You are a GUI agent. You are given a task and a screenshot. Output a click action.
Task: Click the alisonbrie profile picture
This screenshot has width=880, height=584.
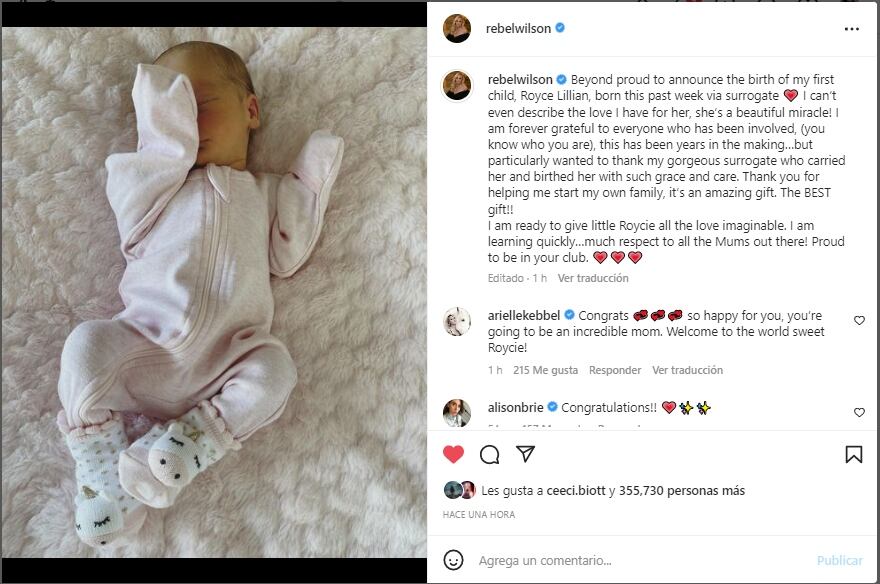point(457,413)
